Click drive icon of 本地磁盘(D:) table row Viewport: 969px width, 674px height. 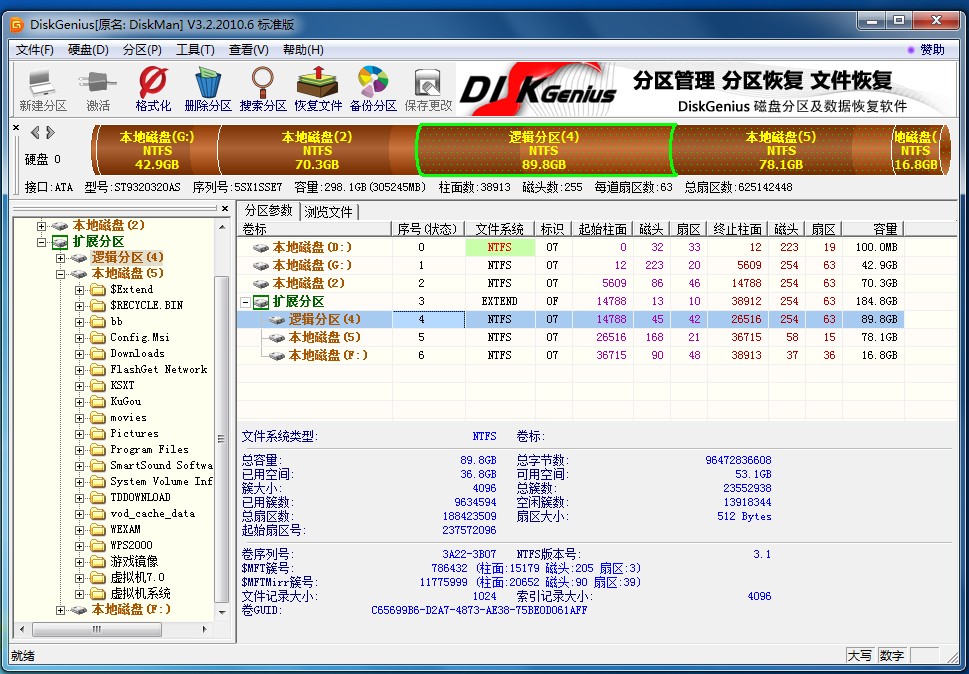261,248
